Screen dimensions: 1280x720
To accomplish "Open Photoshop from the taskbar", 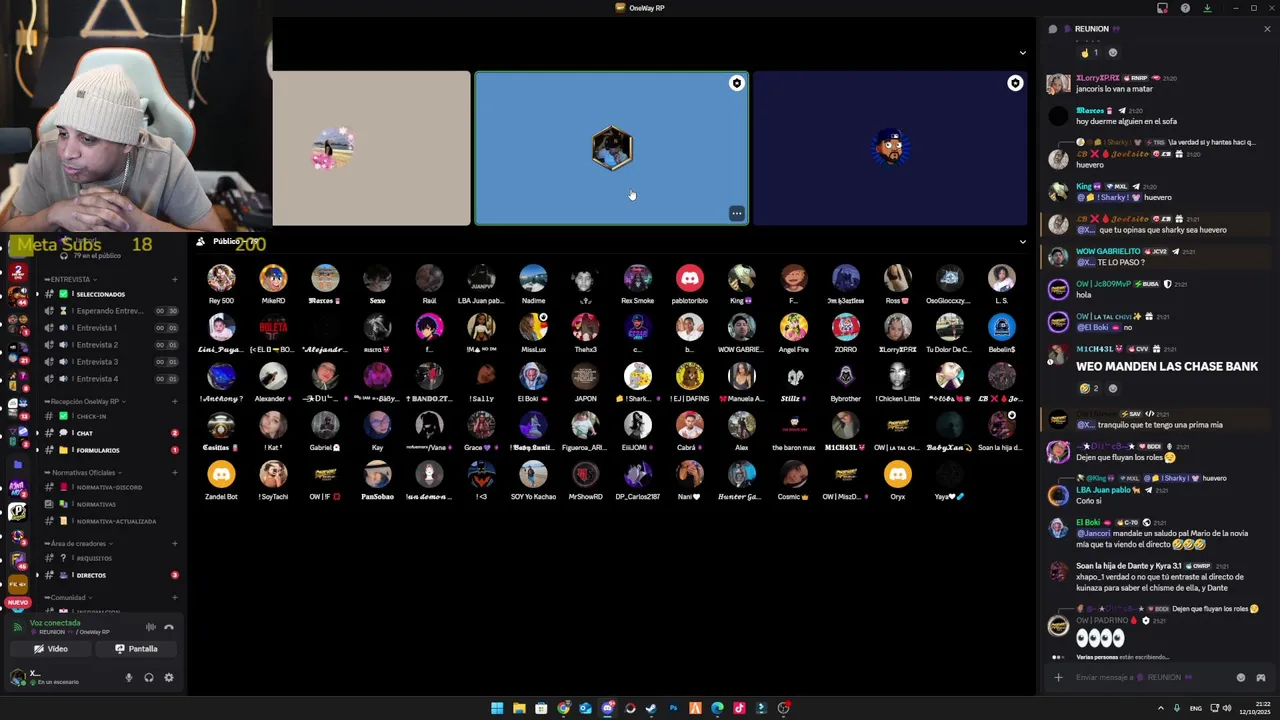I will click(673, 708).
